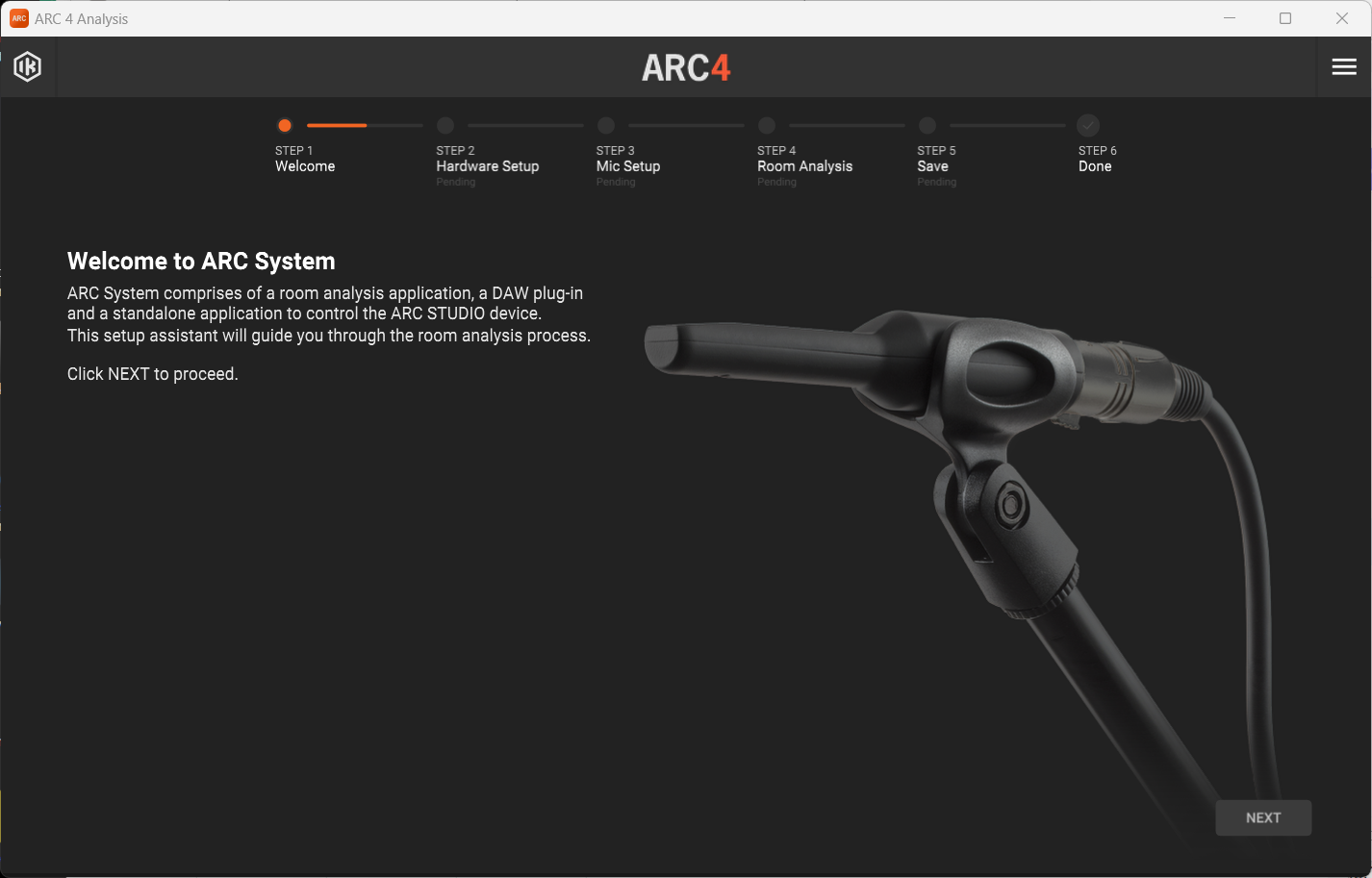Click the IK Multimedia logo icon
The height and width of the screenshot is (878, 1372).
click(x=28, y=66)
